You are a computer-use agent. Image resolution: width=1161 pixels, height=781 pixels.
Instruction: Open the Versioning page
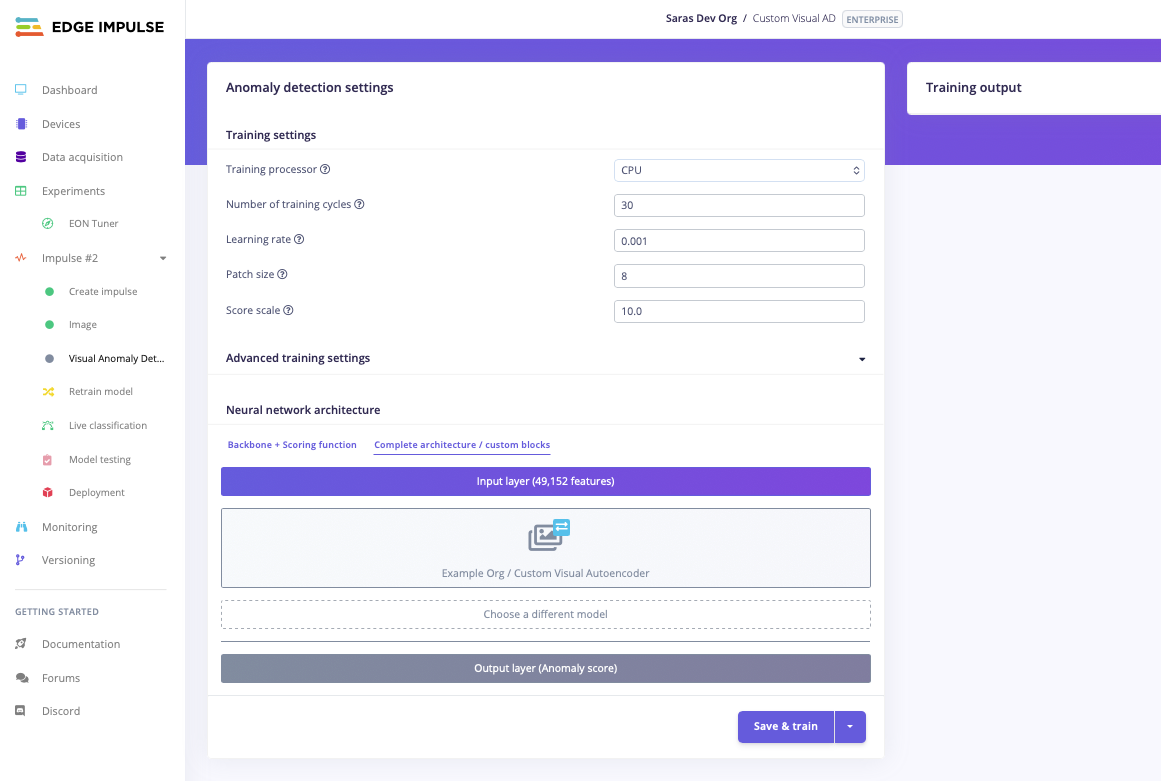[x=68, y=560]
